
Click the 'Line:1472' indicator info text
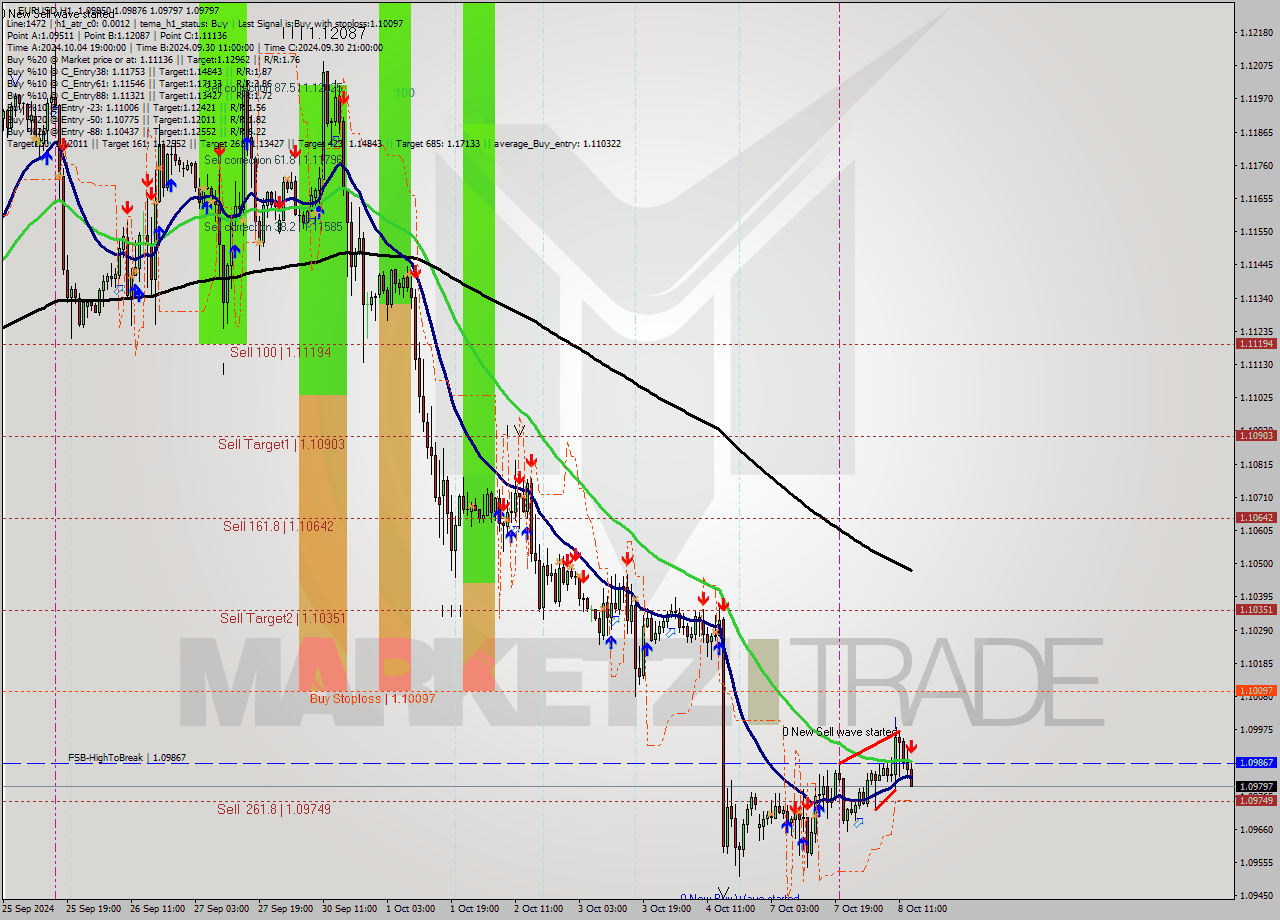[x=25, y=23]
